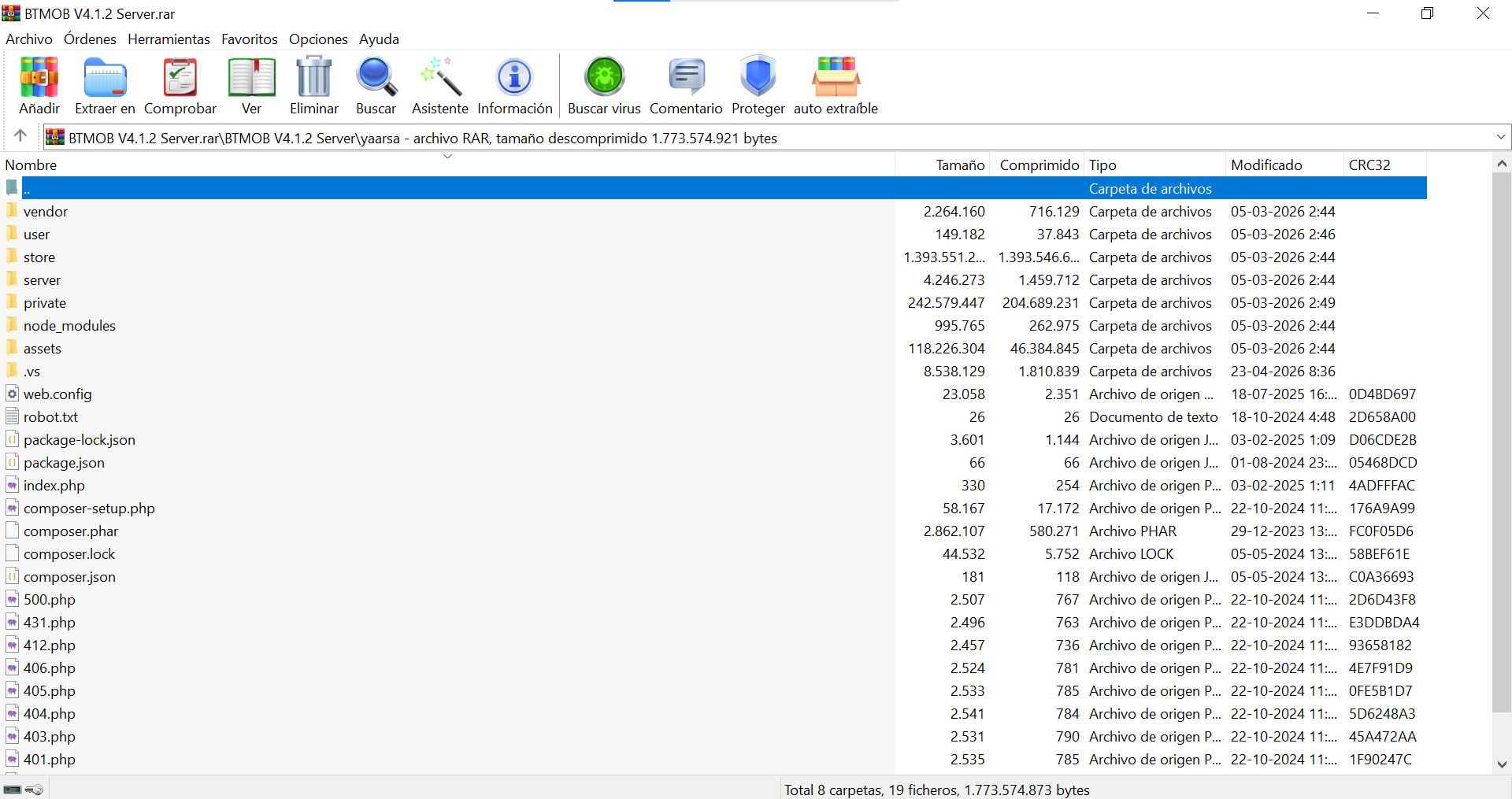Start Buscar virus scan icon
1512x799 pixels.
pos(604,76)
